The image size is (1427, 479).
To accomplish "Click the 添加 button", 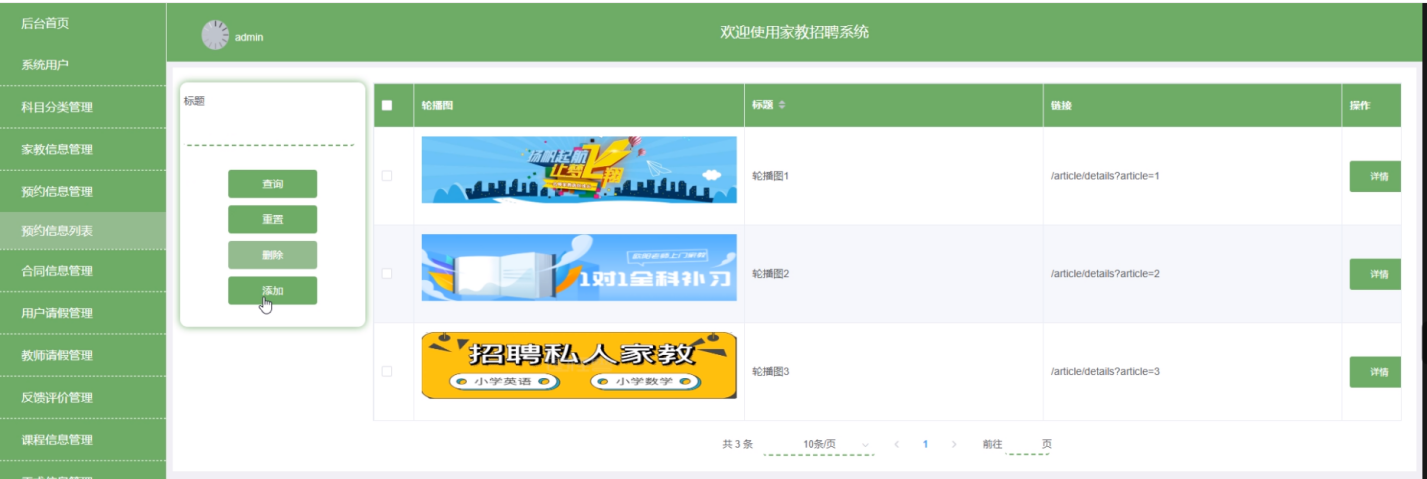I will coord(272,290).
